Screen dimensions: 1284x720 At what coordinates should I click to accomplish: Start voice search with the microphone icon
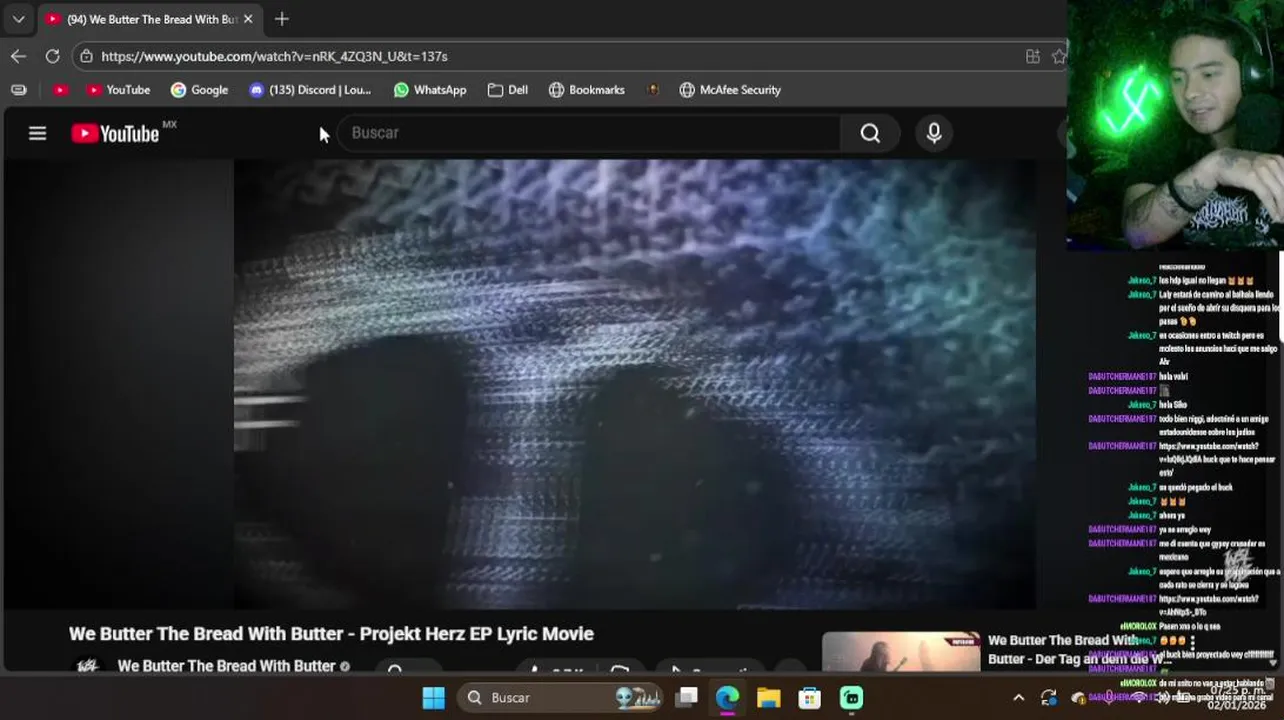pyautogui.click(x=934, y=133)
